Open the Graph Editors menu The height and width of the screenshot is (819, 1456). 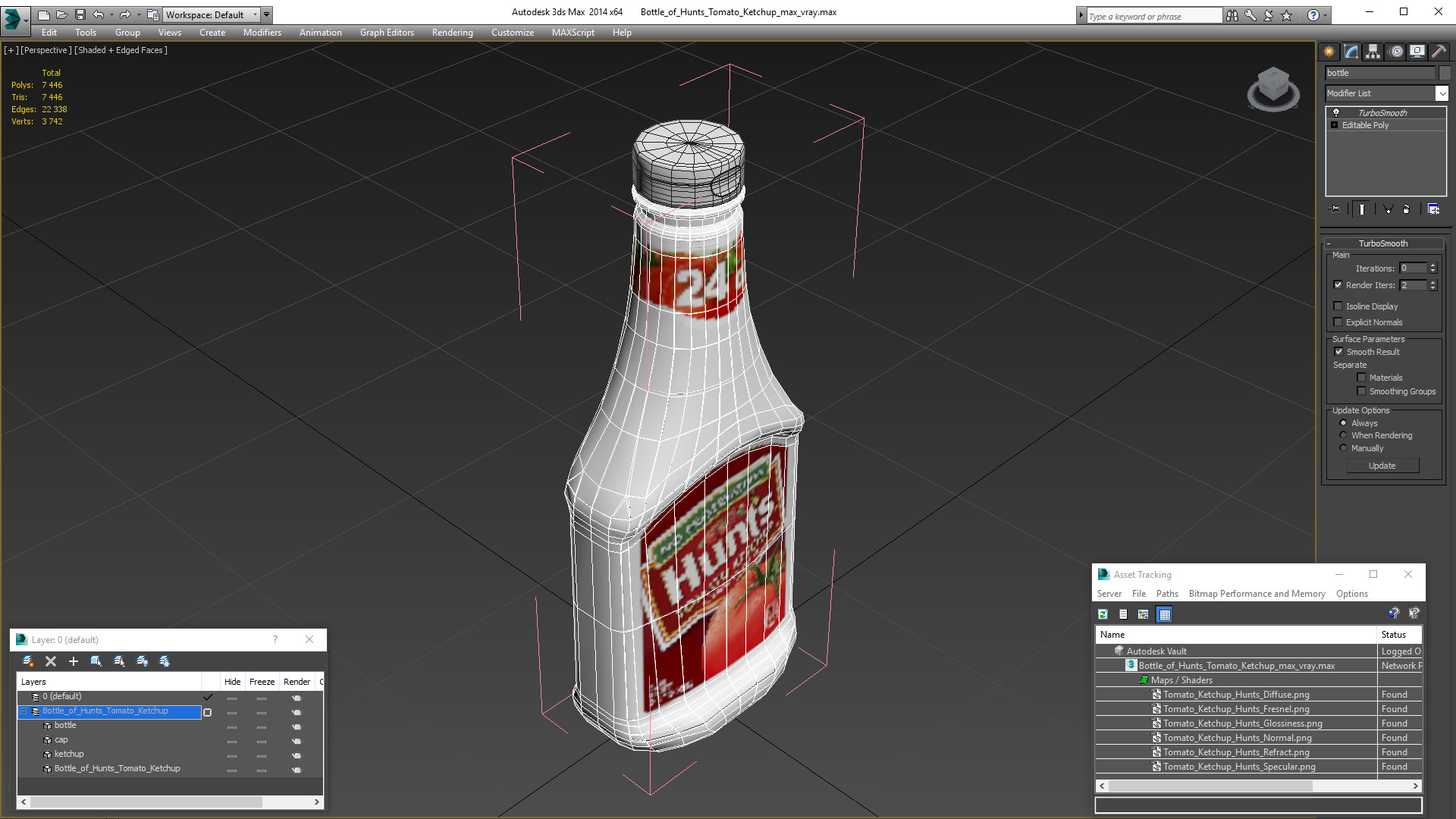click(387, 33)
